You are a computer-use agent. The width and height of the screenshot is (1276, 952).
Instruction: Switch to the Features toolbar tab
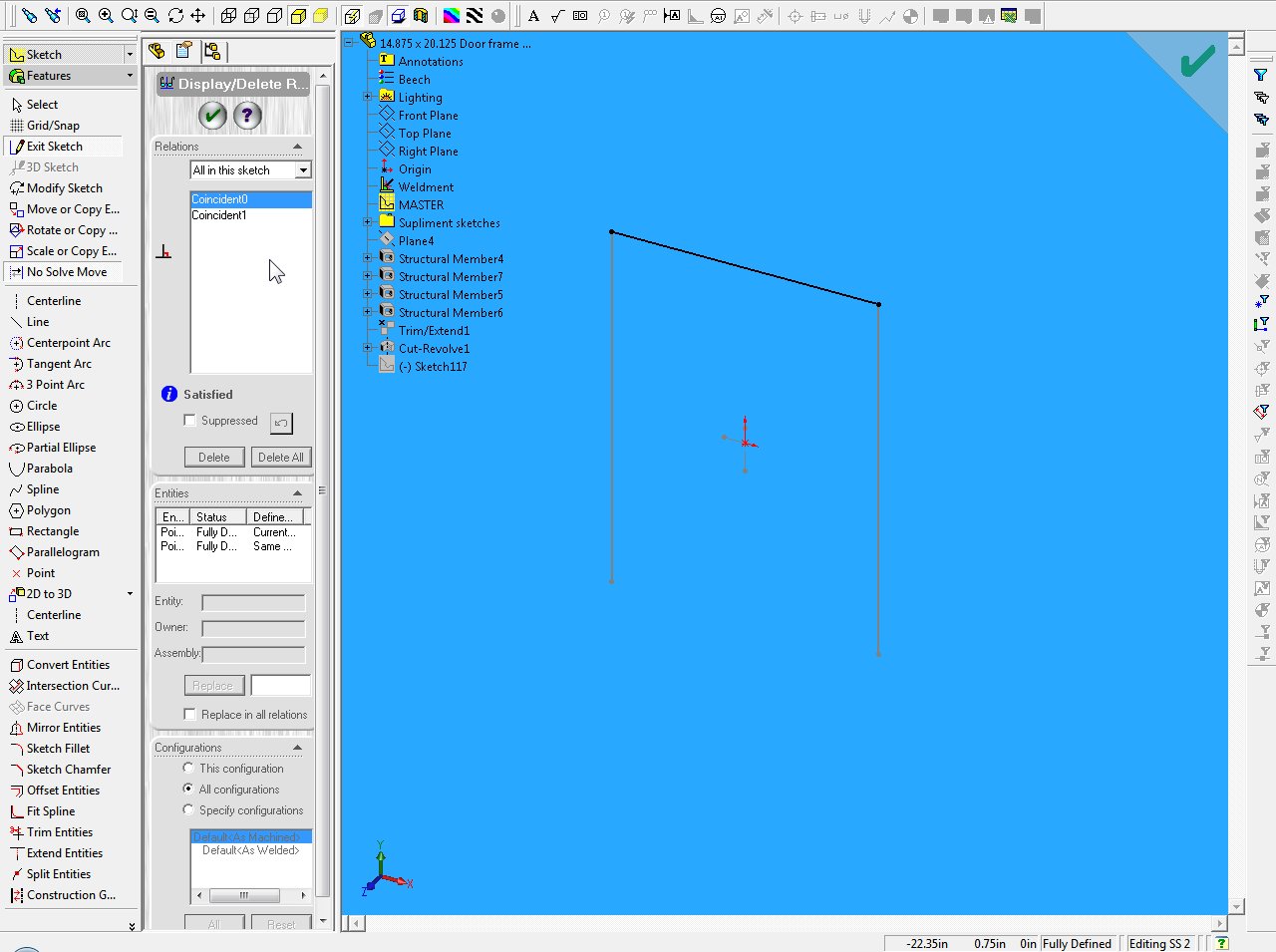pos(49,76)
